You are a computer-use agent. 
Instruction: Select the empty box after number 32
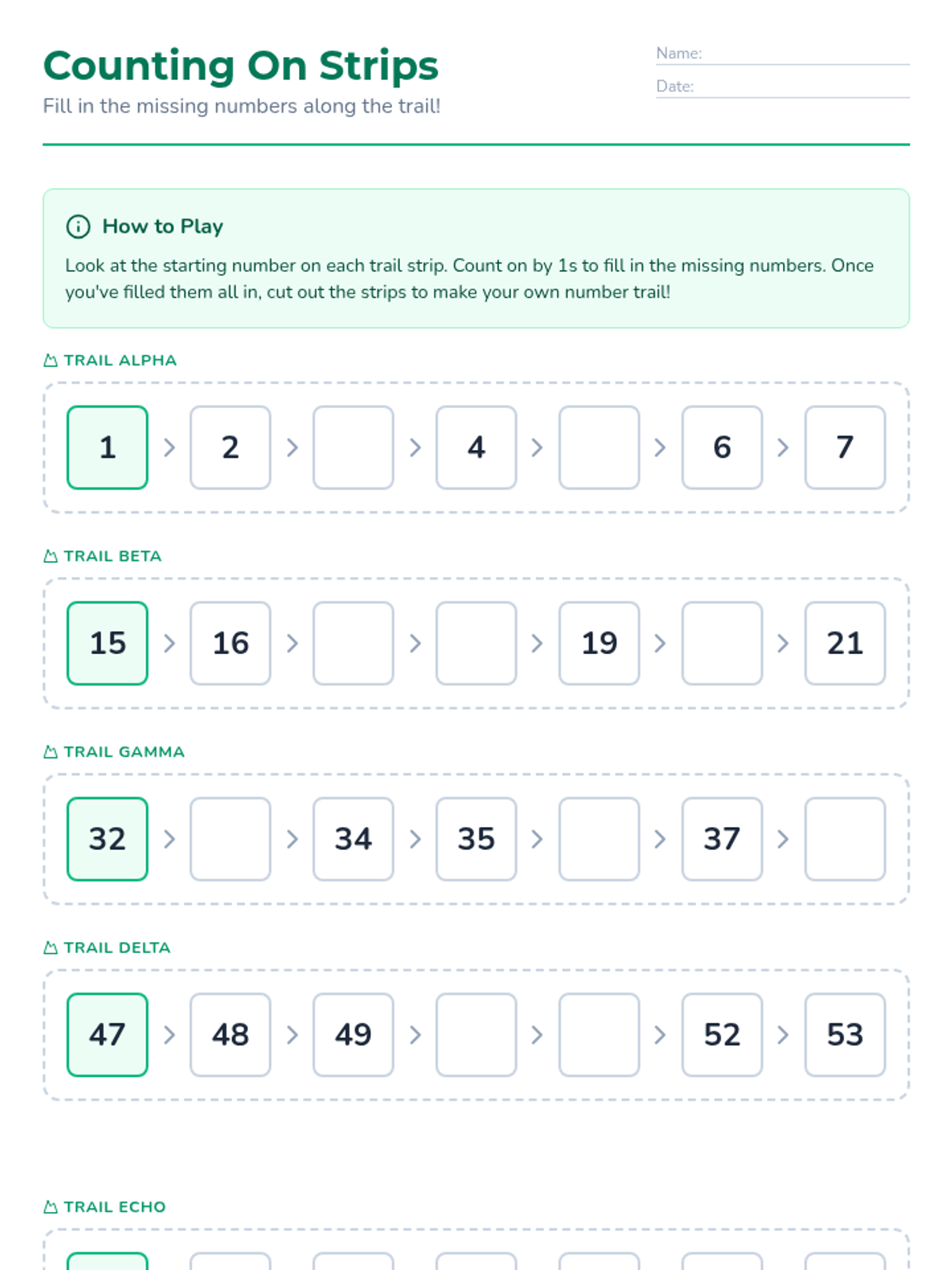point(230,839)
